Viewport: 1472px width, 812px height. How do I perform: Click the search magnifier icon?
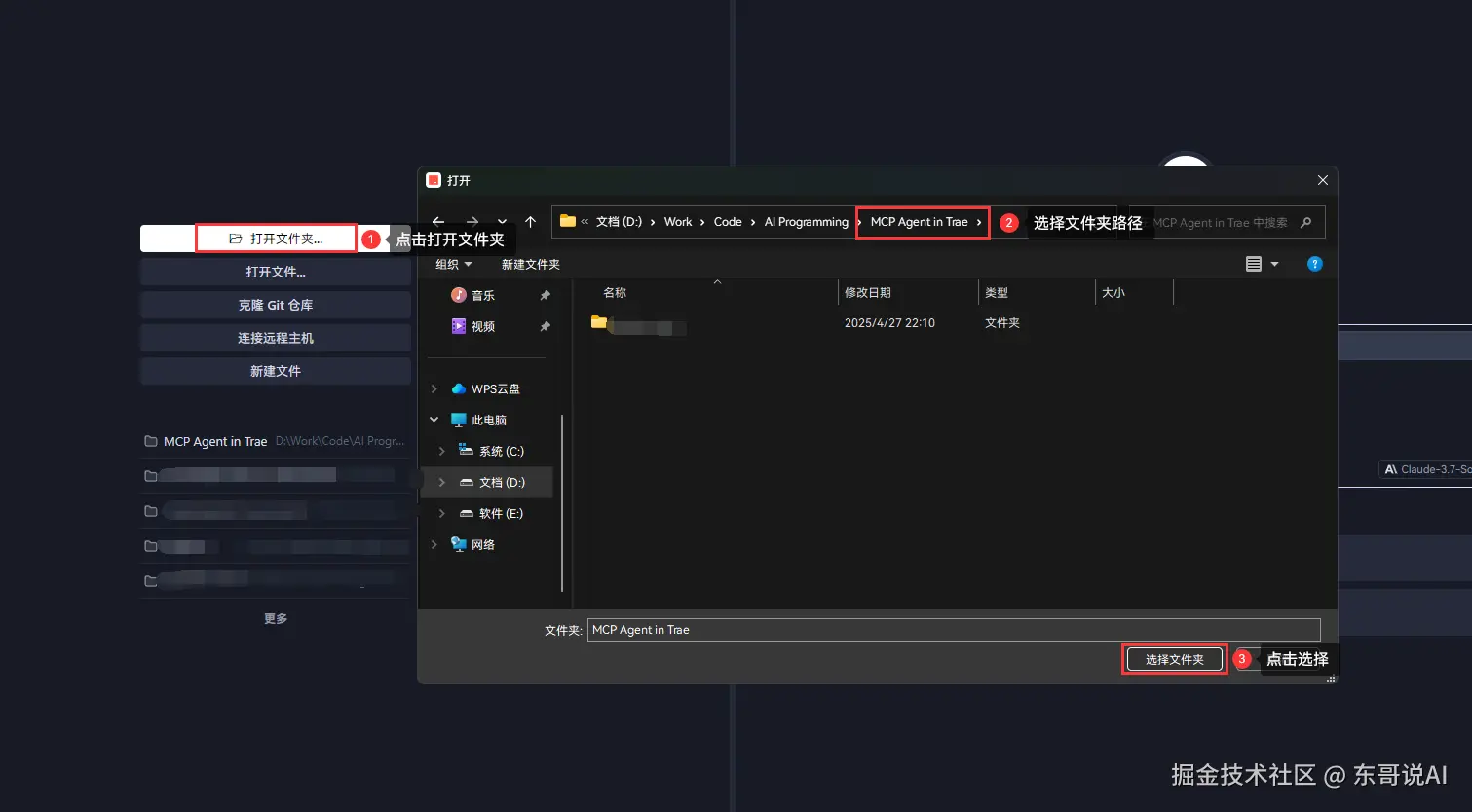point(1306,222)
